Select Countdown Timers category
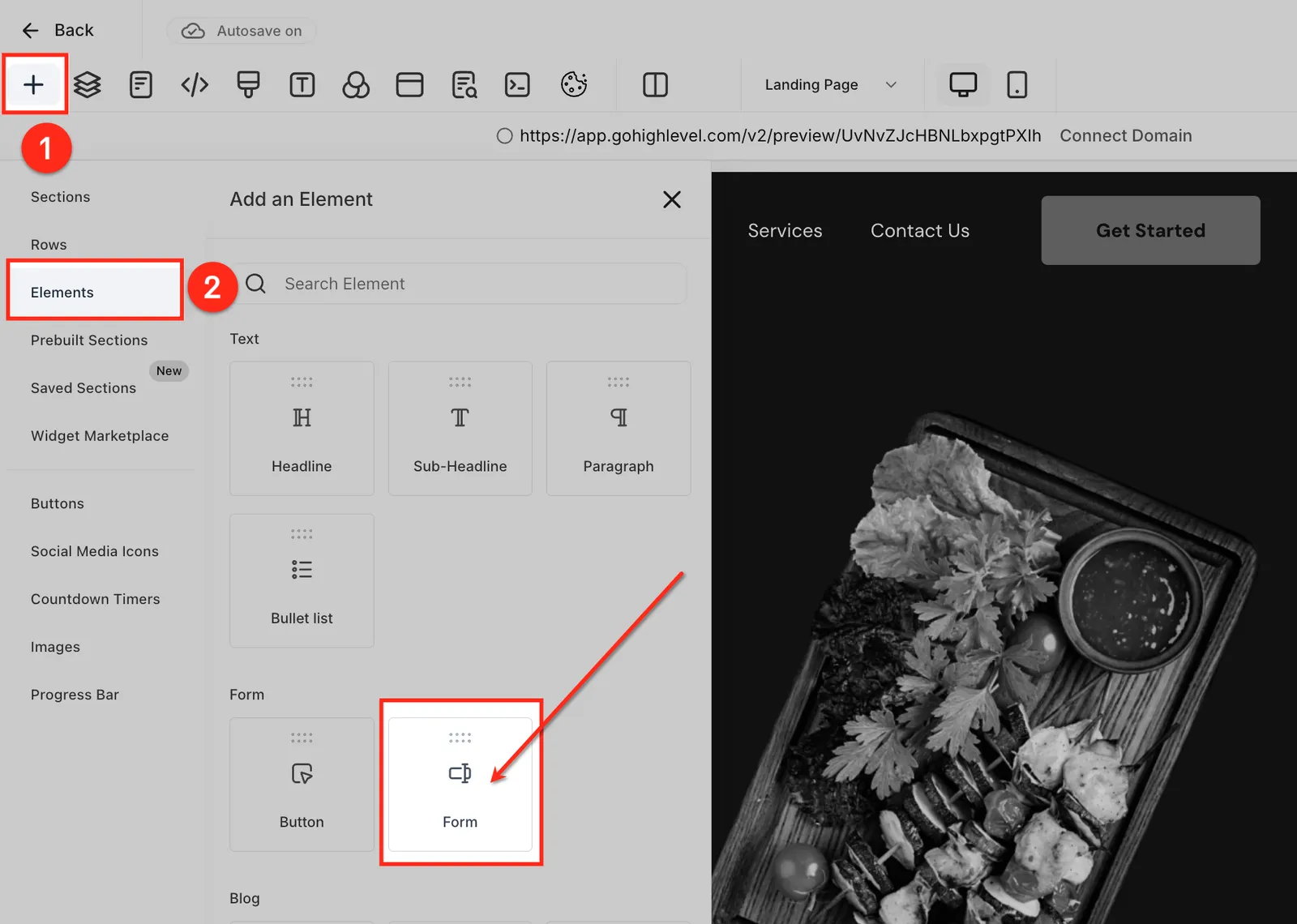The height and width of the screenshot is (924, 1297). point(96,599)
